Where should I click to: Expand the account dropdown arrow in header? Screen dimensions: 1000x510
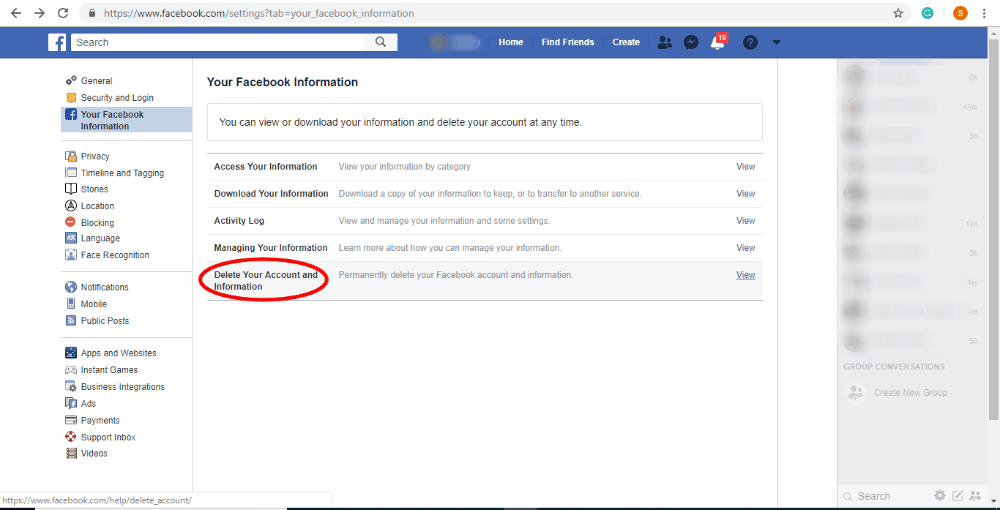(776, 42)
